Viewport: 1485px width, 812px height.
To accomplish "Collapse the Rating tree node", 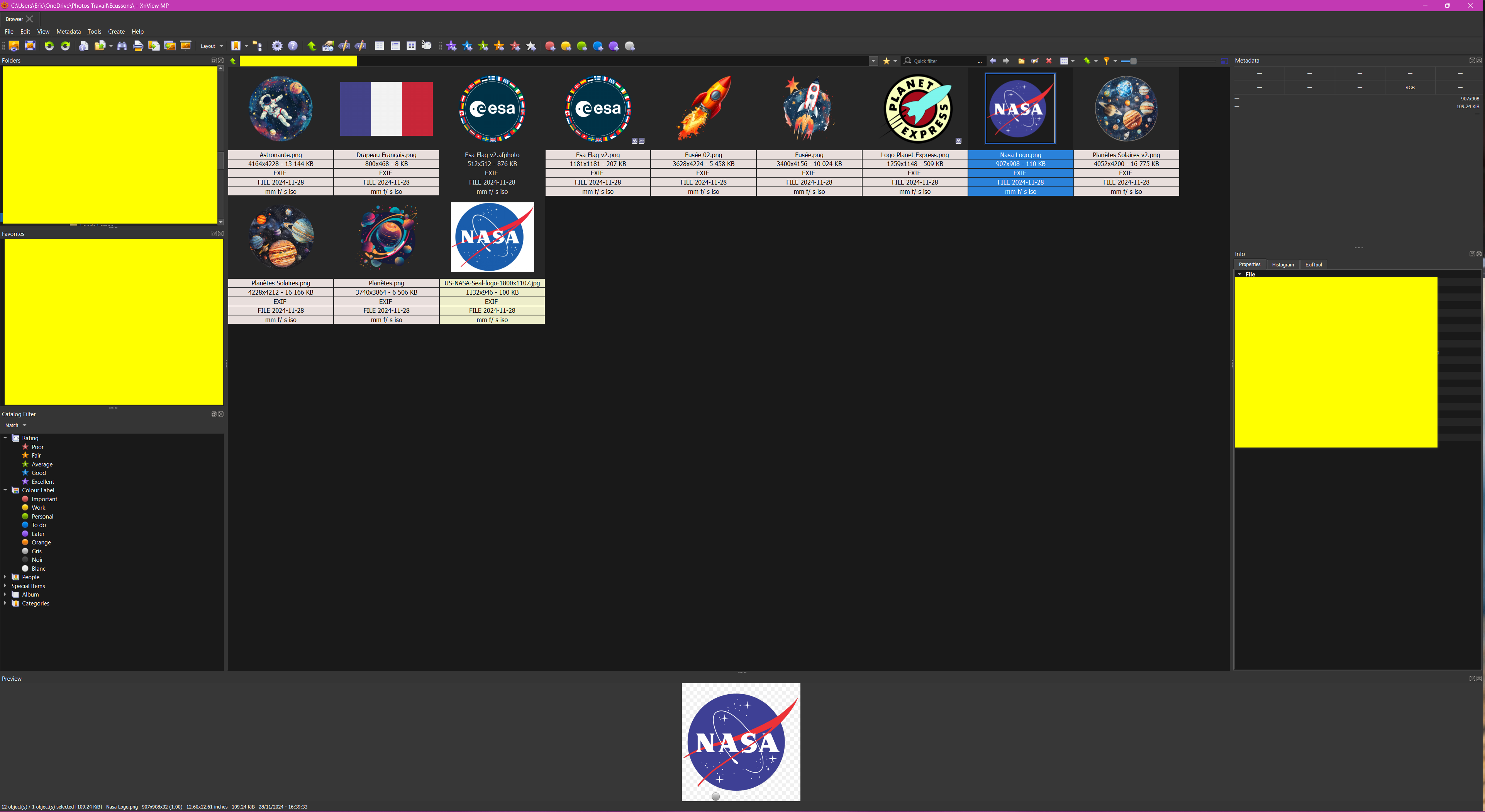I will coord(5,438).
